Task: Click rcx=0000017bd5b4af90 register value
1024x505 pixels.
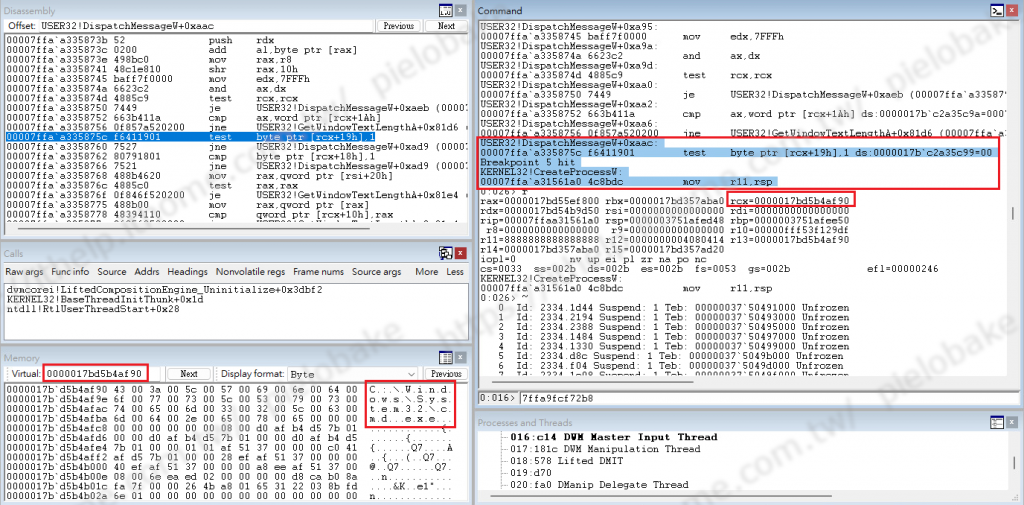Action: [791, 200]
